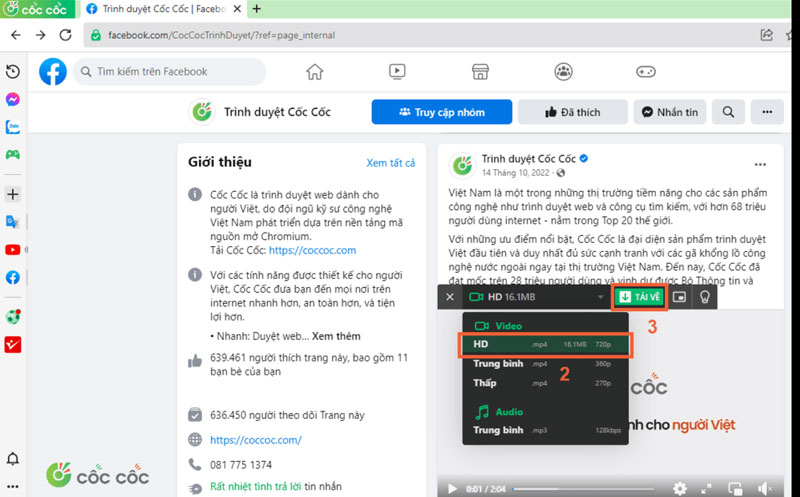Click Rất nhiệt tình trả lời text

click(x=256, y=486)
